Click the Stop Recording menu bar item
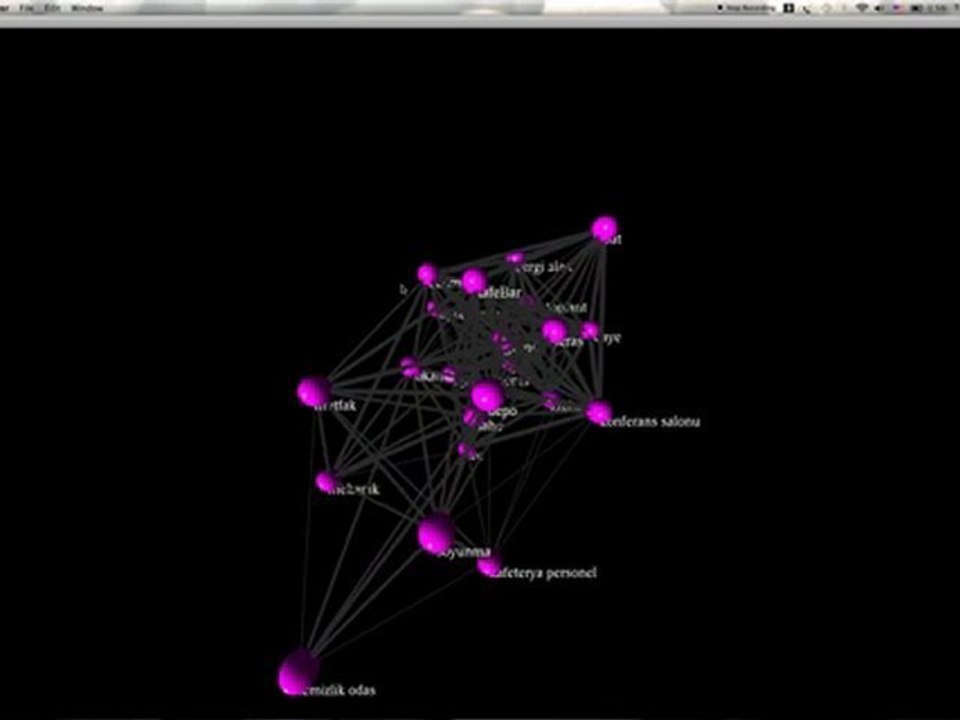960x720 pixels. coord(746,8)
